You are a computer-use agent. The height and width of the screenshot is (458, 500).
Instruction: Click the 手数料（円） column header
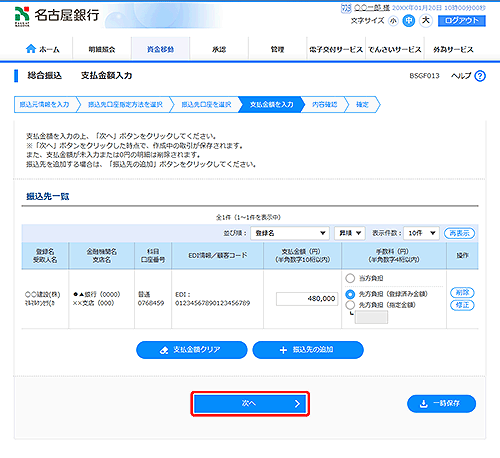[394, 255]
